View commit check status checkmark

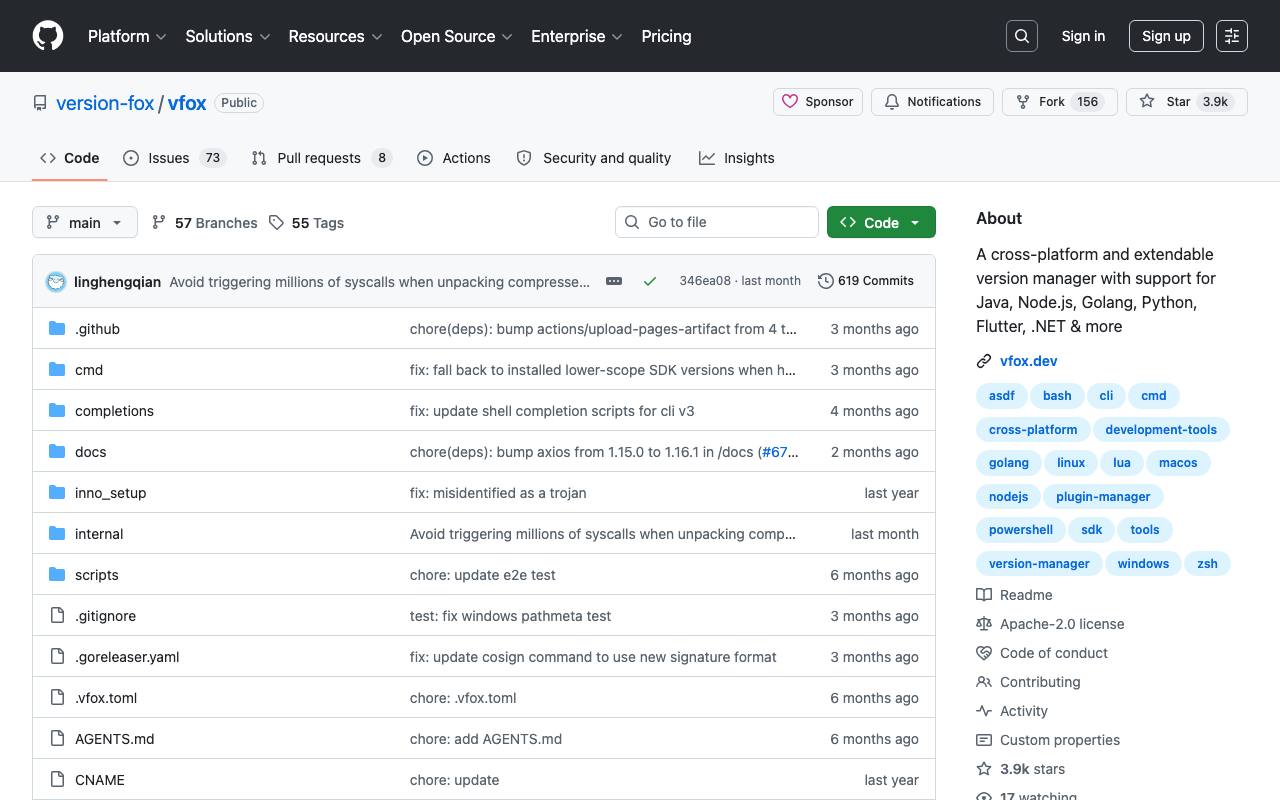(650, 281)
